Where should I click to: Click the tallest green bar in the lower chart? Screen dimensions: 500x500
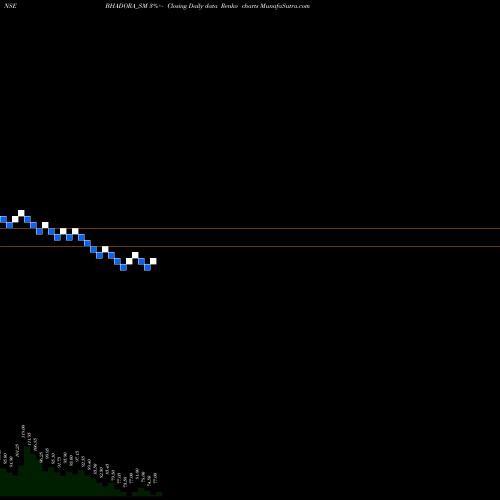pyautogui.click(x=27, y=471)
